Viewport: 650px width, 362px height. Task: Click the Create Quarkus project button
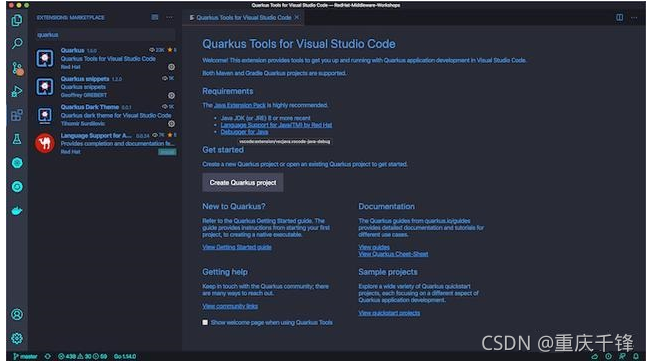pyautogui.click(x=243, y=182)
